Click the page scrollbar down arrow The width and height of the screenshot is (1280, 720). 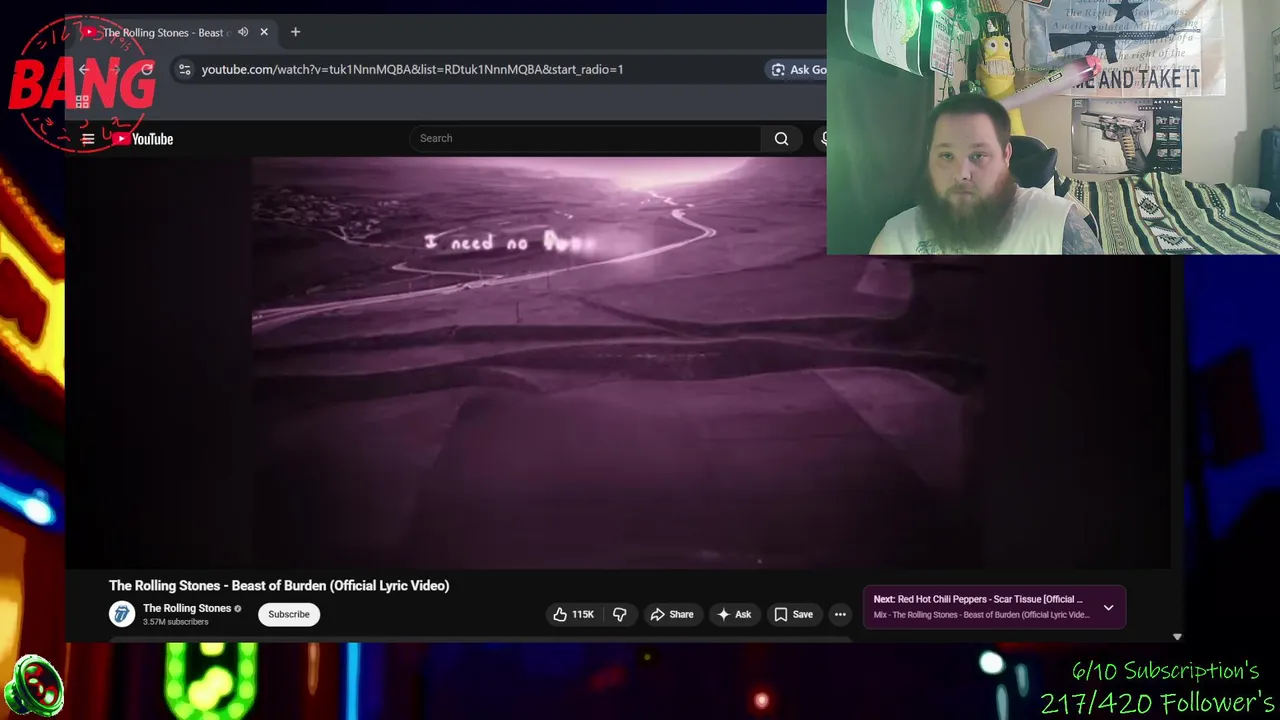coord(1177,636)
